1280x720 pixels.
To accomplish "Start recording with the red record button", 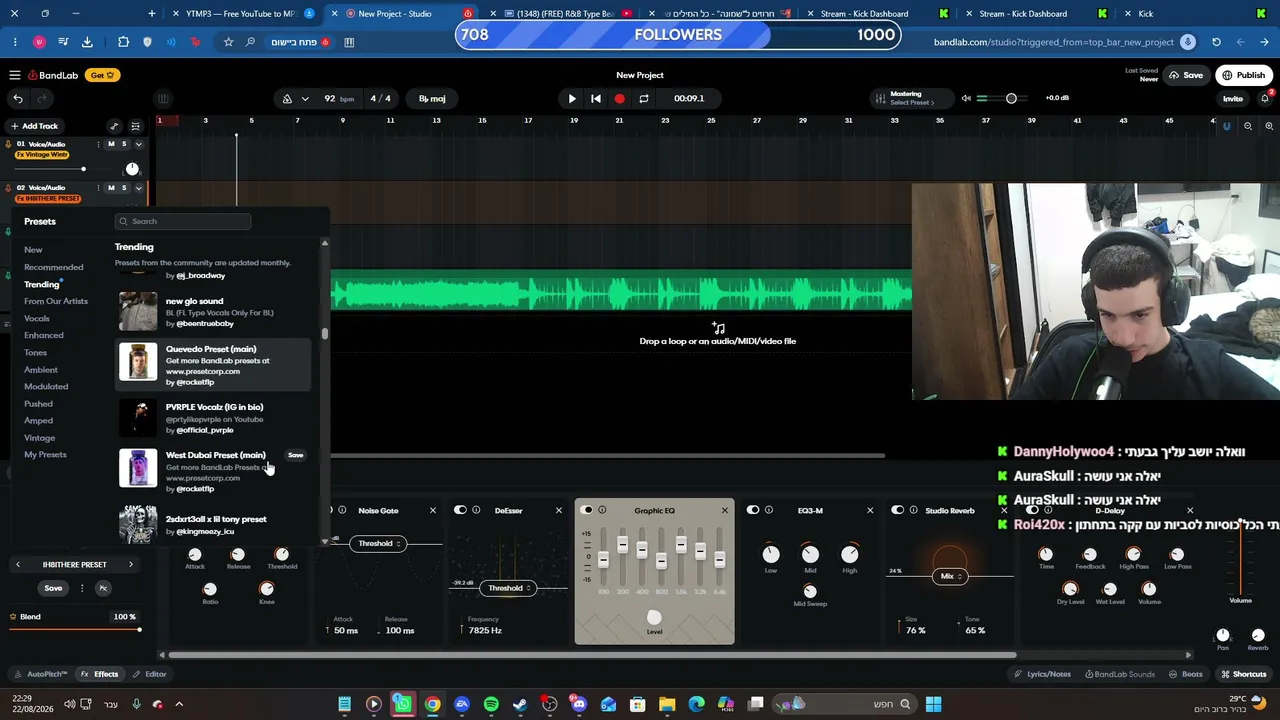I will point(620,98).
